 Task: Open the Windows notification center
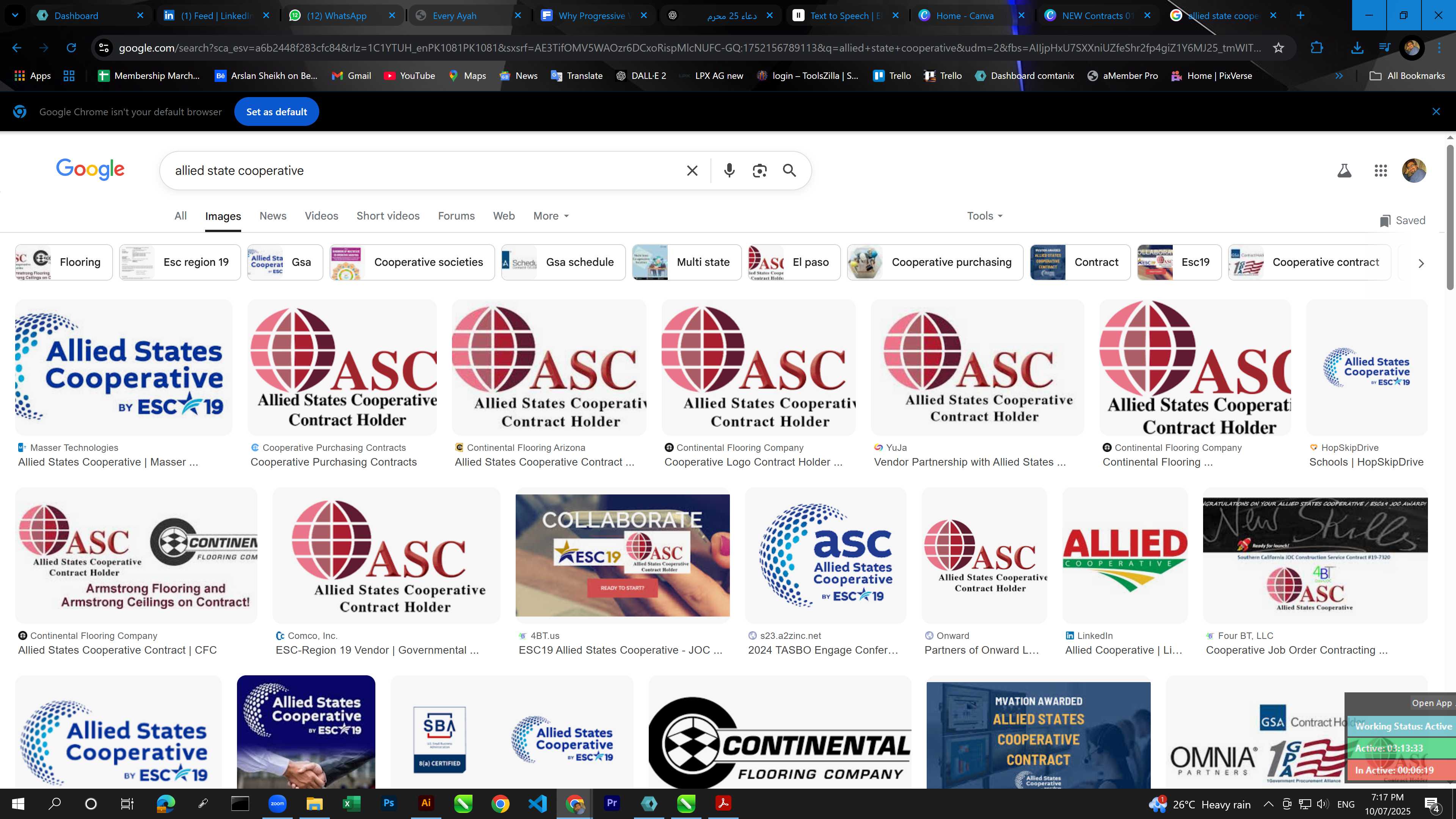[x=1432, y=804]
